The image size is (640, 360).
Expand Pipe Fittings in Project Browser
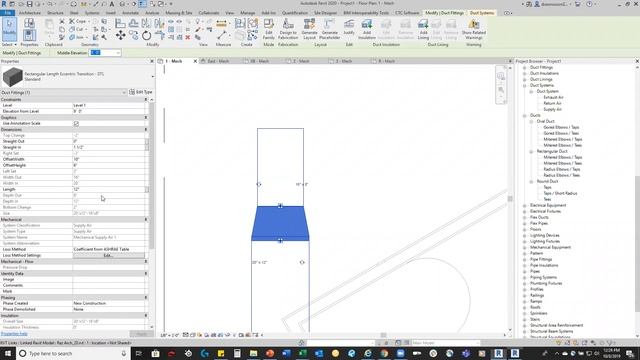[x=524, y=259]
